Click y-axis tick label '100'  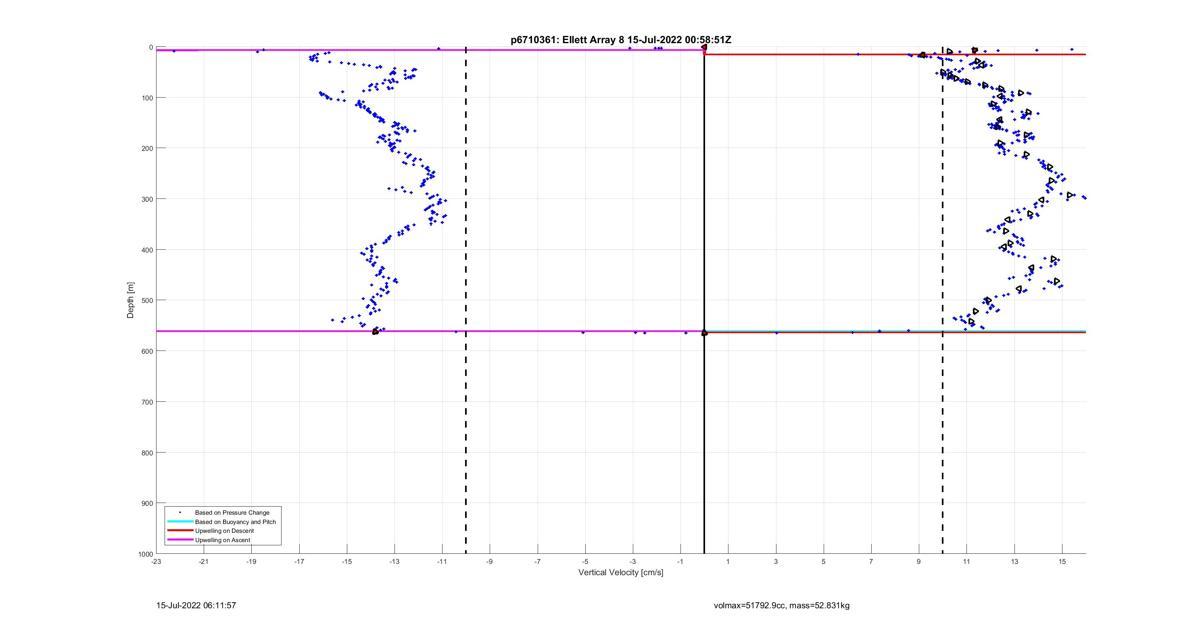point(146,98)
